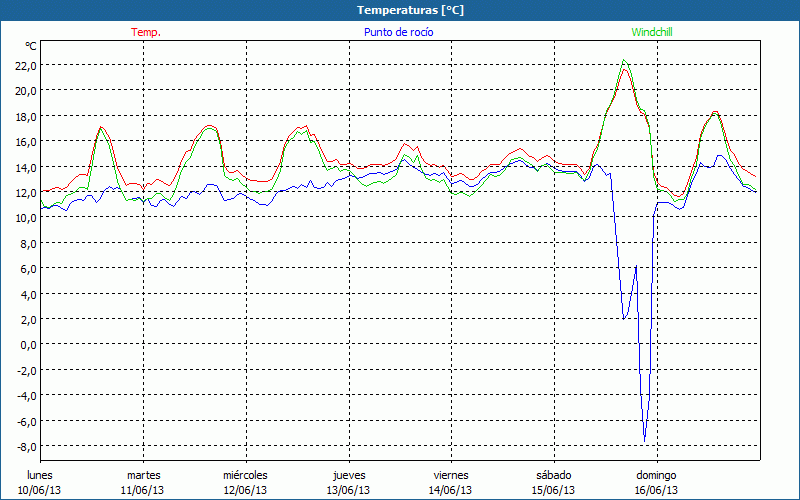Click the miércoles day label
The image size is (800, 500).
(x=245, y=475)
